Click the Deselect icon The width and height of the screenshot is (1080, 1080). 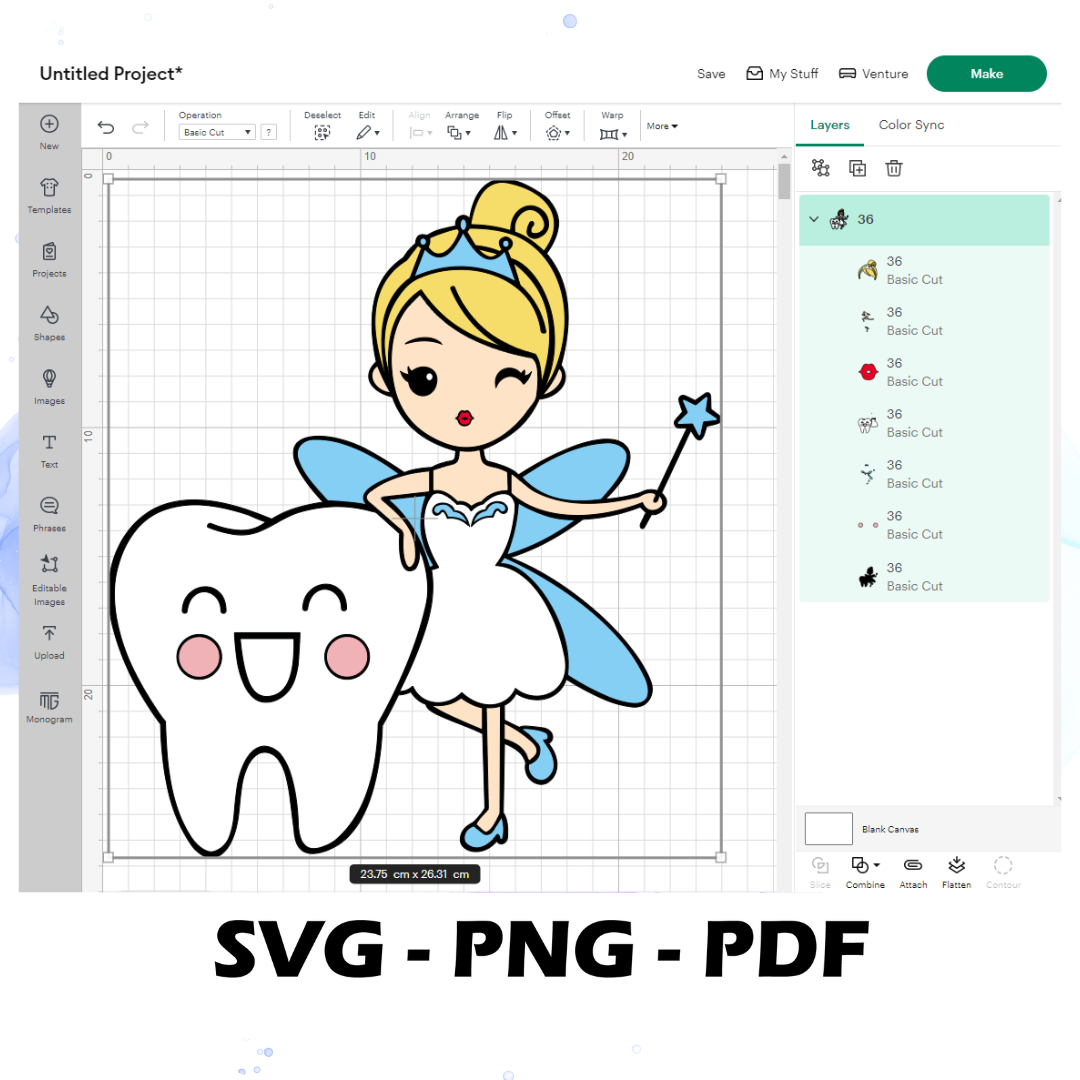pyautogui.click(x=322, y=132)
